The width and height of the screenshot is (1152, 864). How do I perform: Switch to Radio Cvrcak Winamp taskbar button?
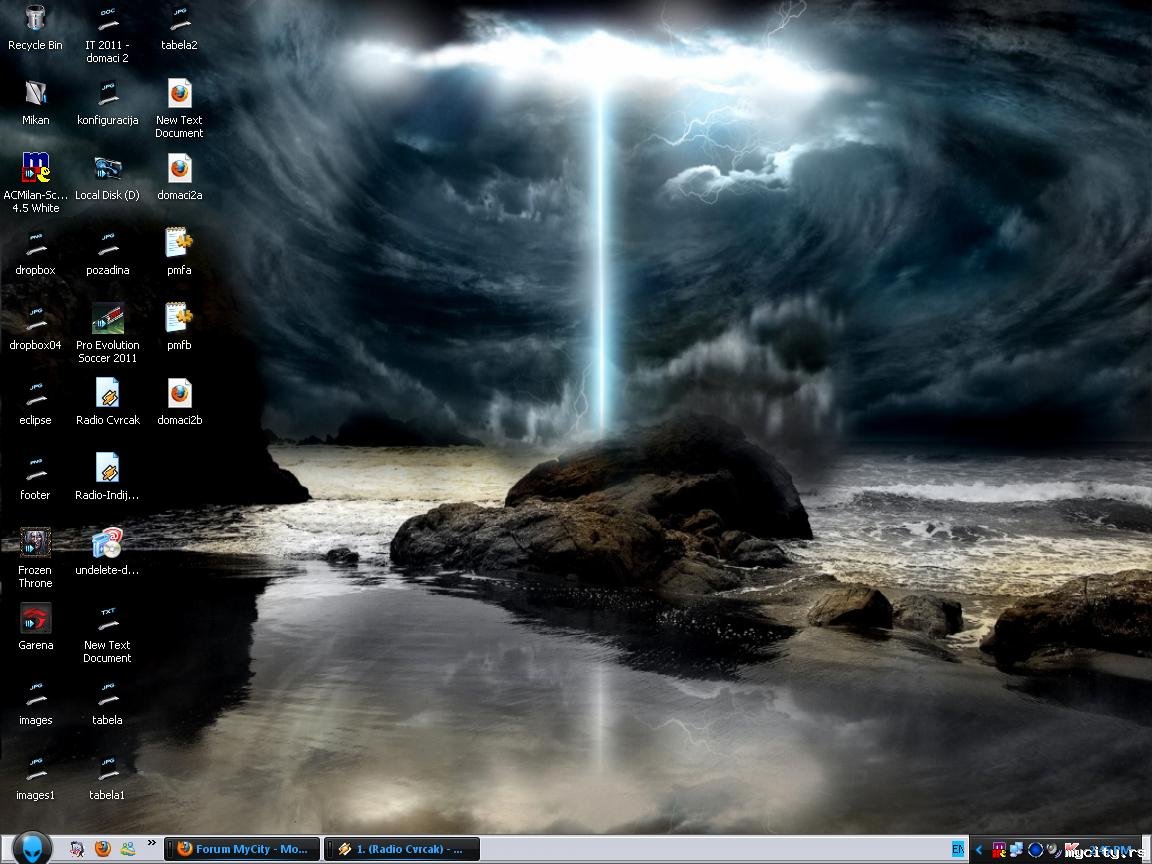coord(401,849)
